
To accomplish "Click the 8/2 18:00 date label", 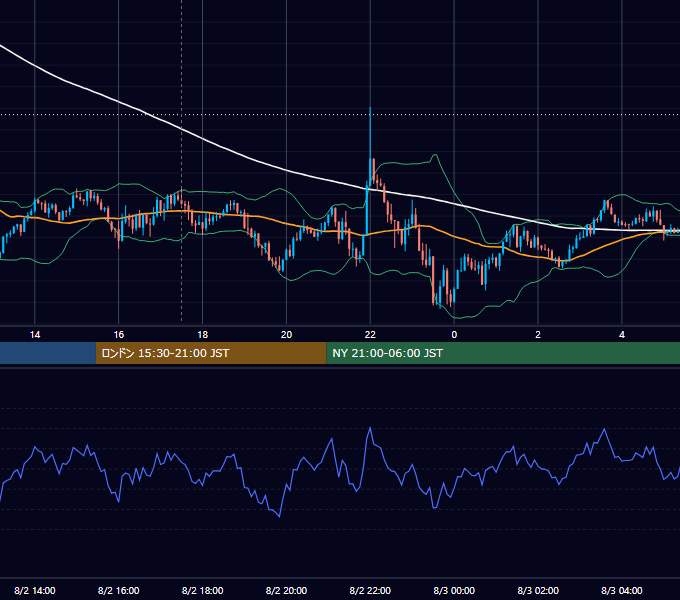I will pyautogui.click(x=203, y=590).
